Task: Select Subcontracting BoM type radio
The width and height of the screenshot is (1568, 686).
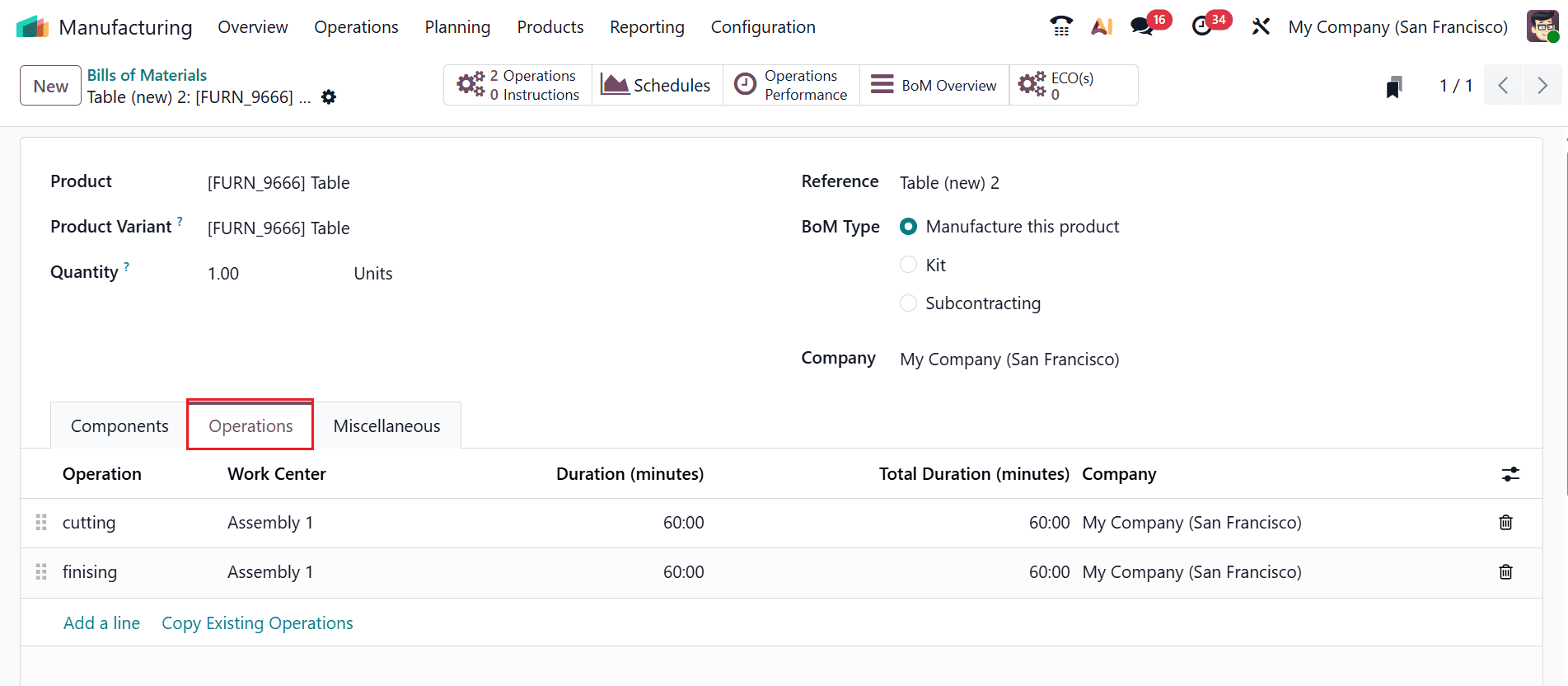Action: 908,303
